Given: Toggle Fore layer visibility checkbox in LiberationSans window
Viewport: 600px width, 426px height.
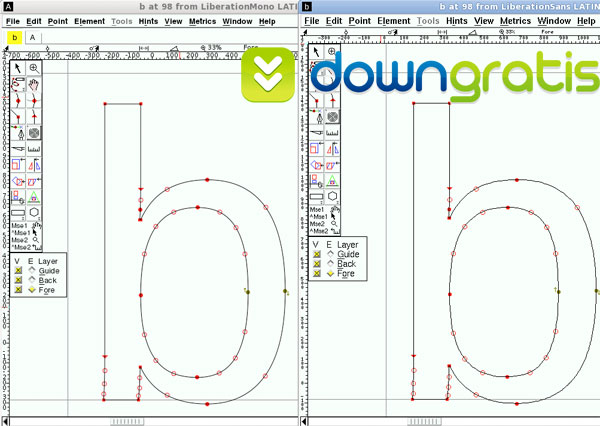Looking at the screenshot, I should coord(317,273).
